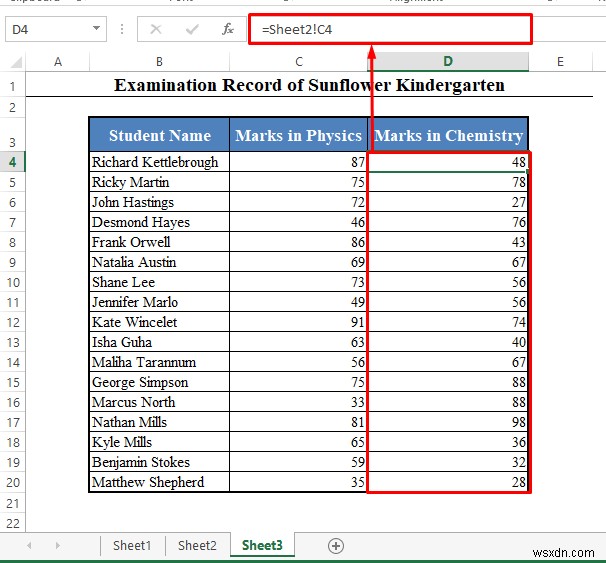The image size is (606, 563).
Task: Click the 'Student Name' header cell
Action: coord(159,134)
